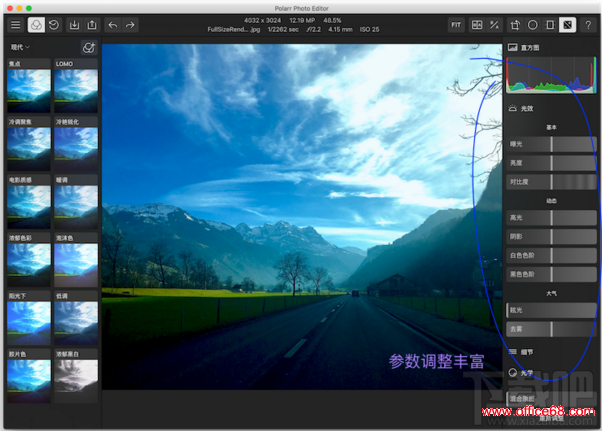Adjust the 高光 highlights slider
Viewport: 602px width, 431px height.
click(551, 218)
